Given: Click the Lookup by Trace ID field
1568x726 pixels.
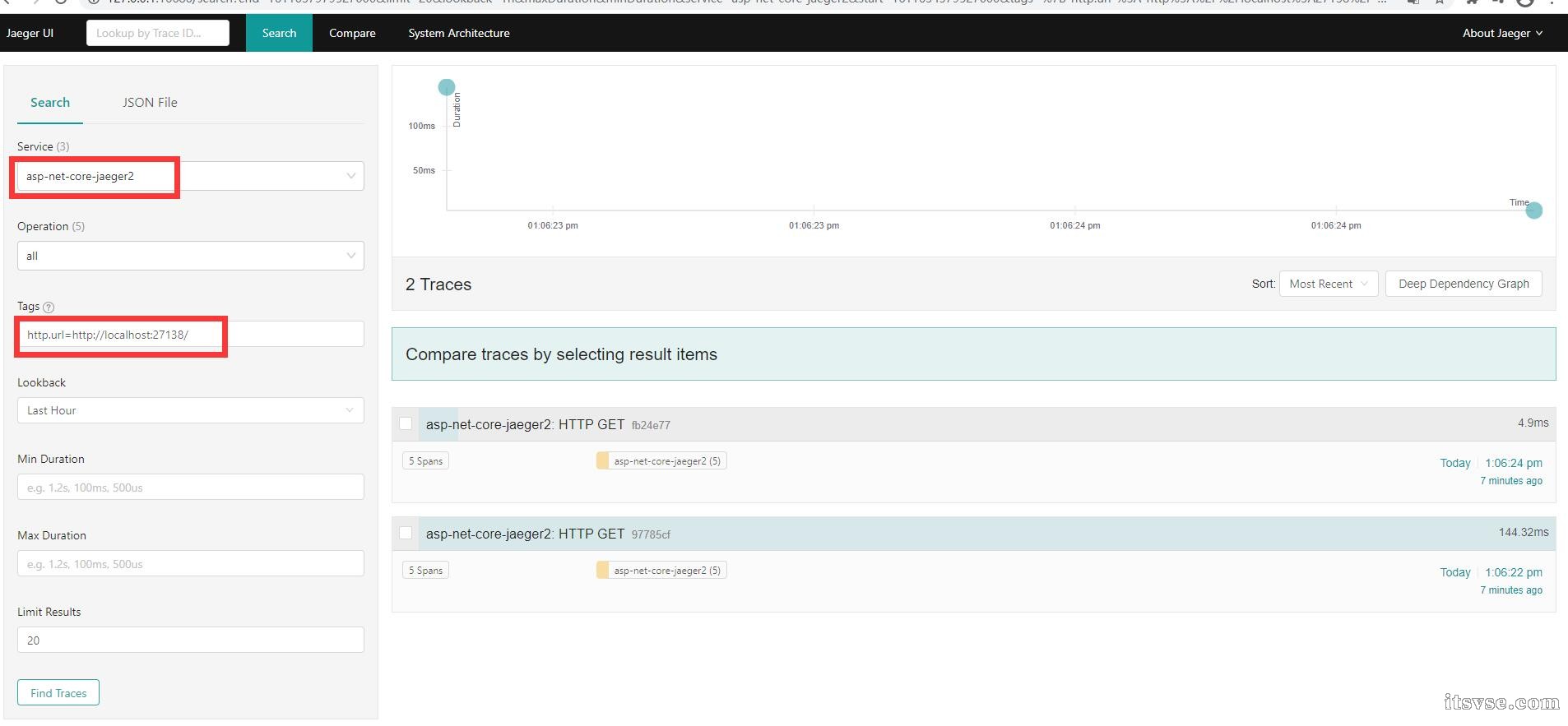Looking at the screenshot, I should (158, 33).
